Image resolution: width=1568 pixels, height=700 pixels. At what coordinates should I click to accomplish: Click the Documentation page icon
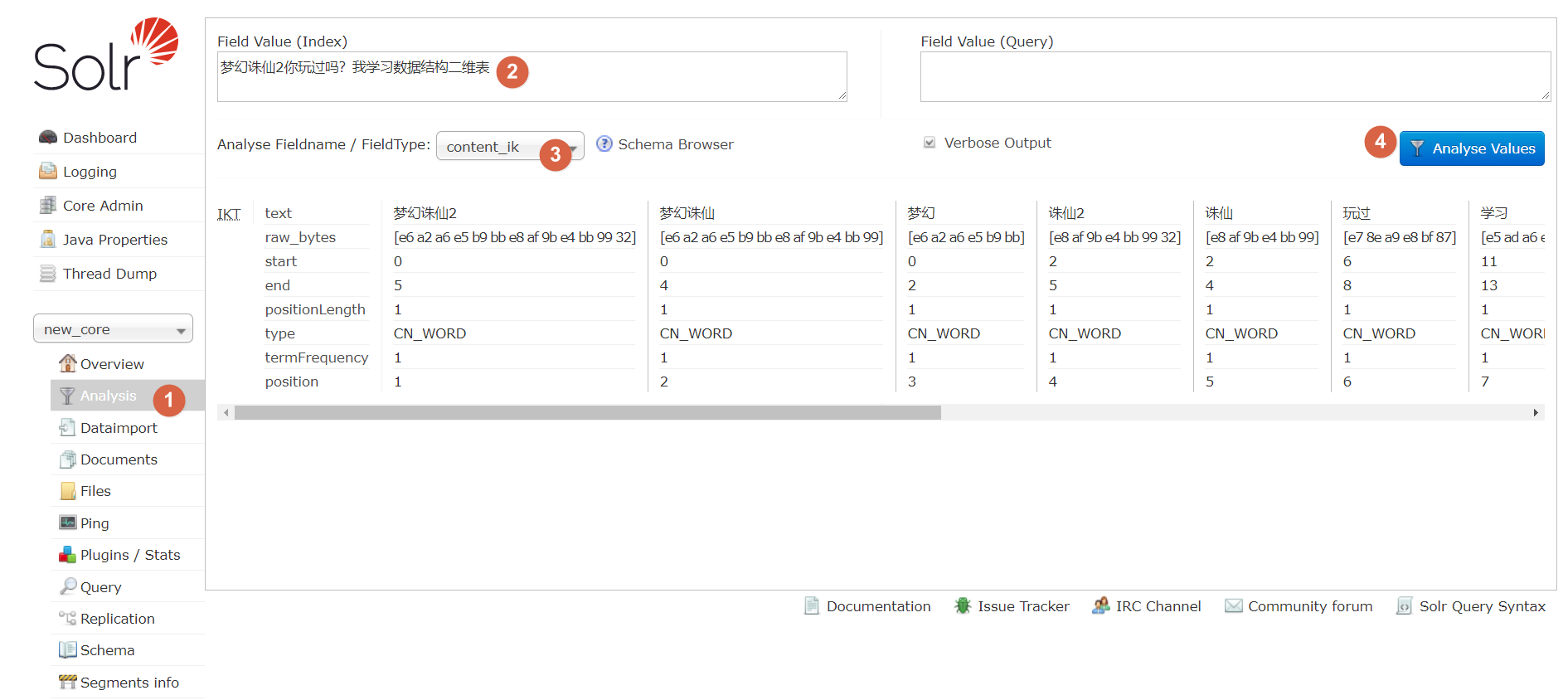812,605
